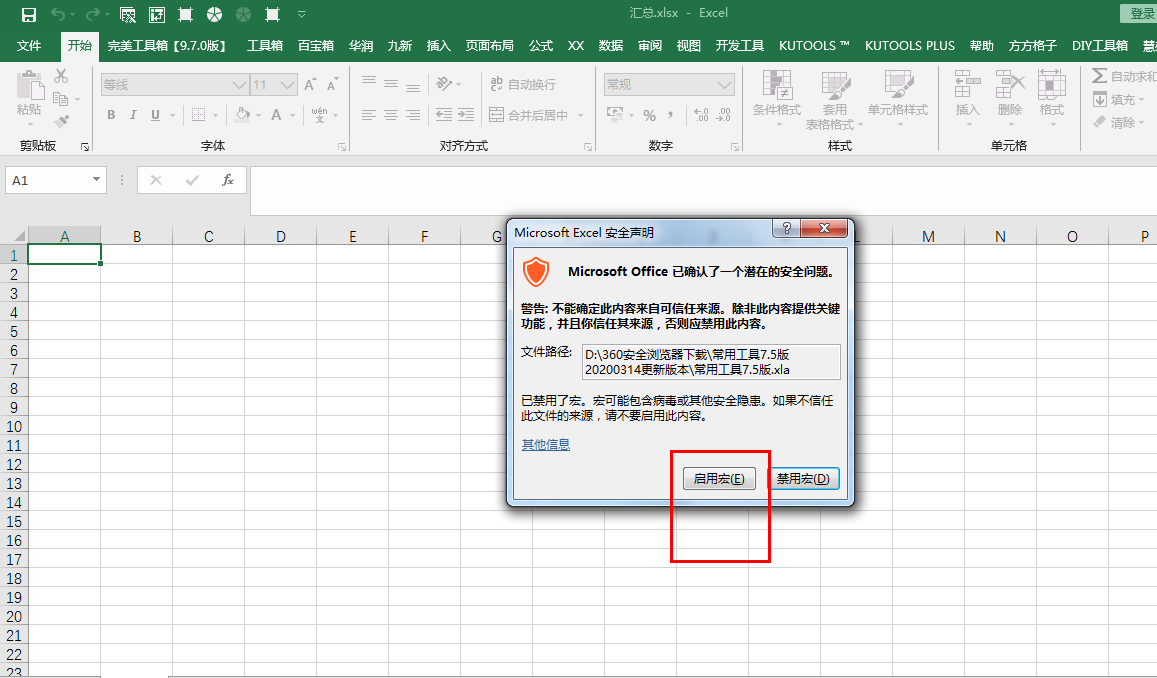The image size is (1157, 678).
Task: Click the Percent Style icon
Action: pyautogui.click(x=649, y=115)
